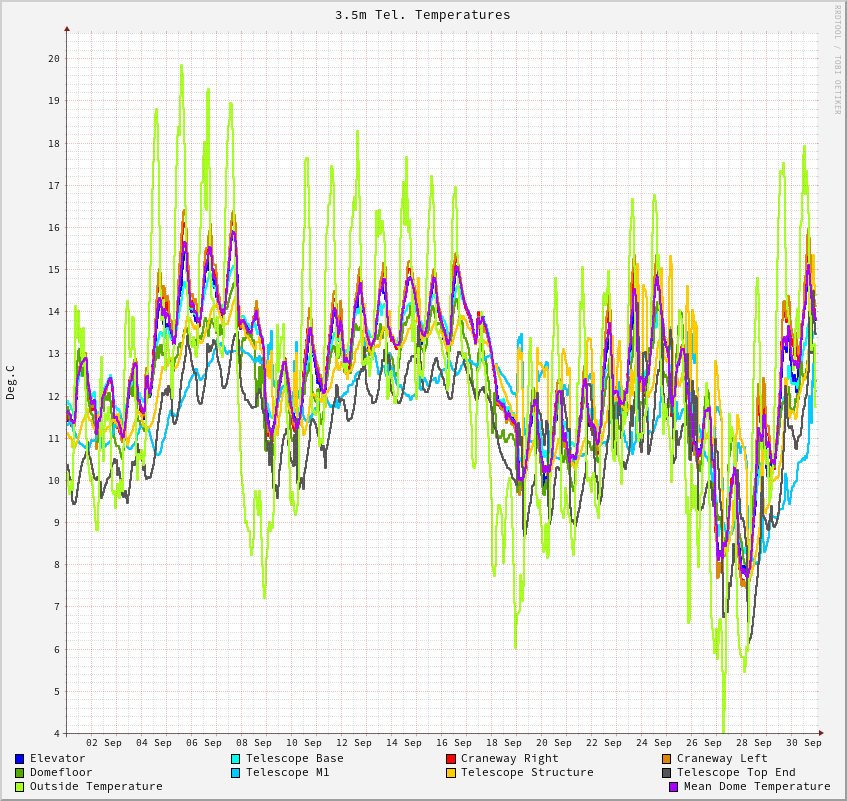Click the '16 Sep' x-axis date label
Screen dimensions: 847x801
(x=453, y=743)
